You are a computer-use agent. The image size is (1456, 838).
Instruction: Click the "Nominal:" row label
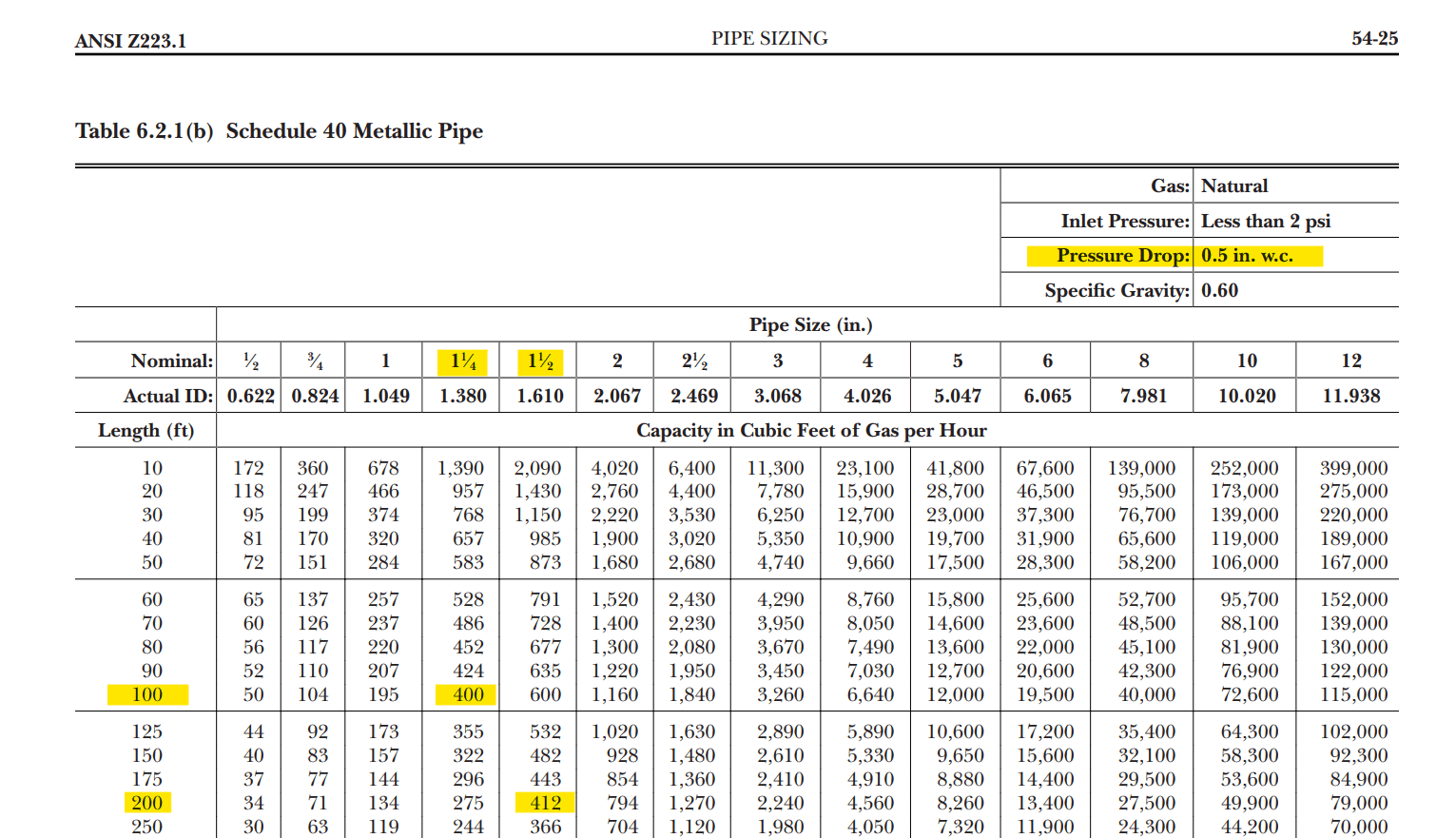pos(172,361)
